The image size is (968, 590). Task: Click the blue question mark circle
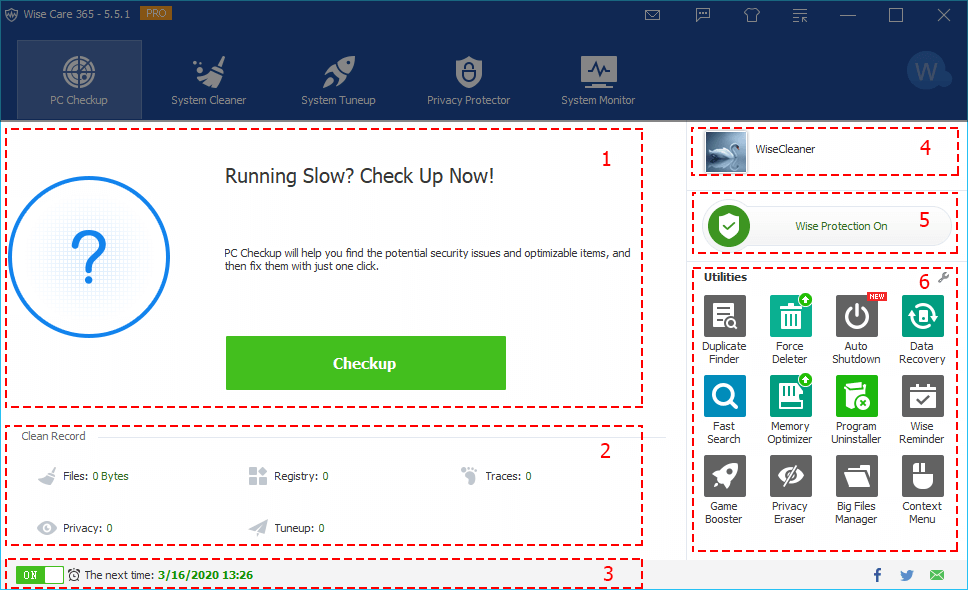tap(90, 257)
